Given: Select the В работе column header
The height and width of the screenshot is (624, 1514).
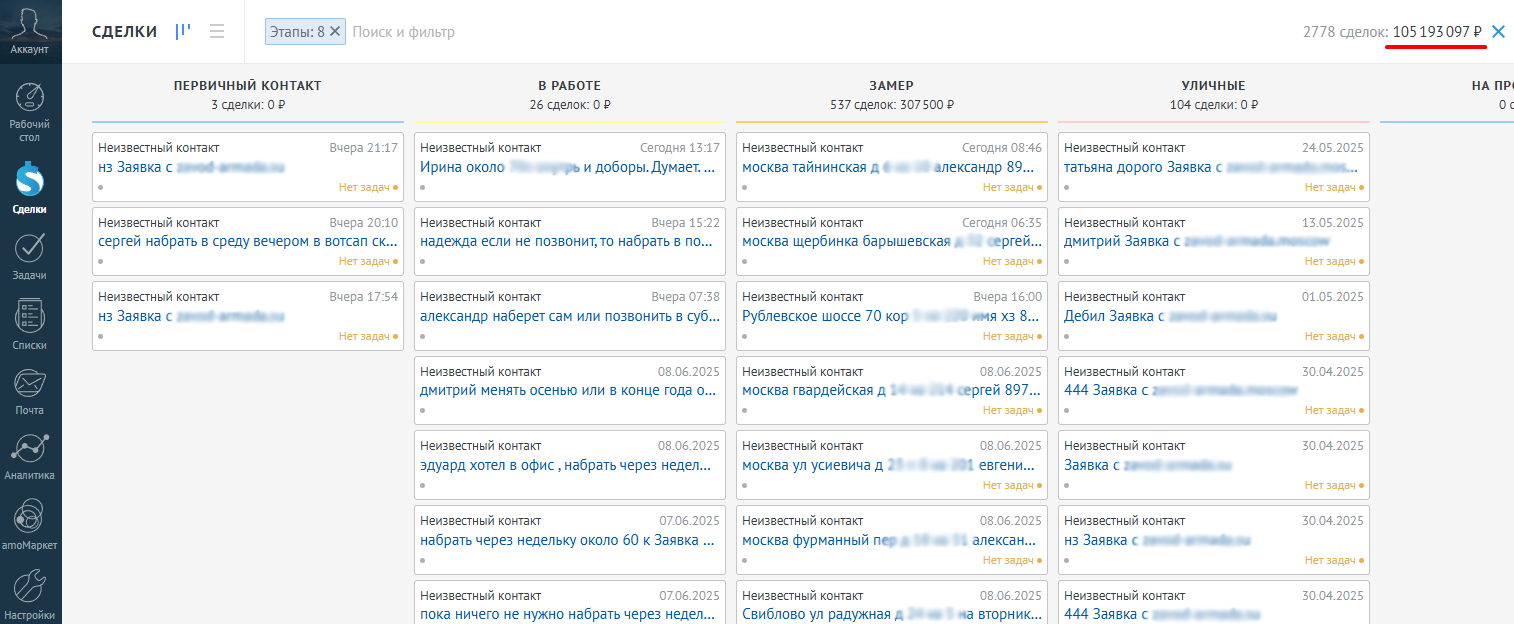Looking at the screenshot, I should pyautogui.click(x=569, y=86).
